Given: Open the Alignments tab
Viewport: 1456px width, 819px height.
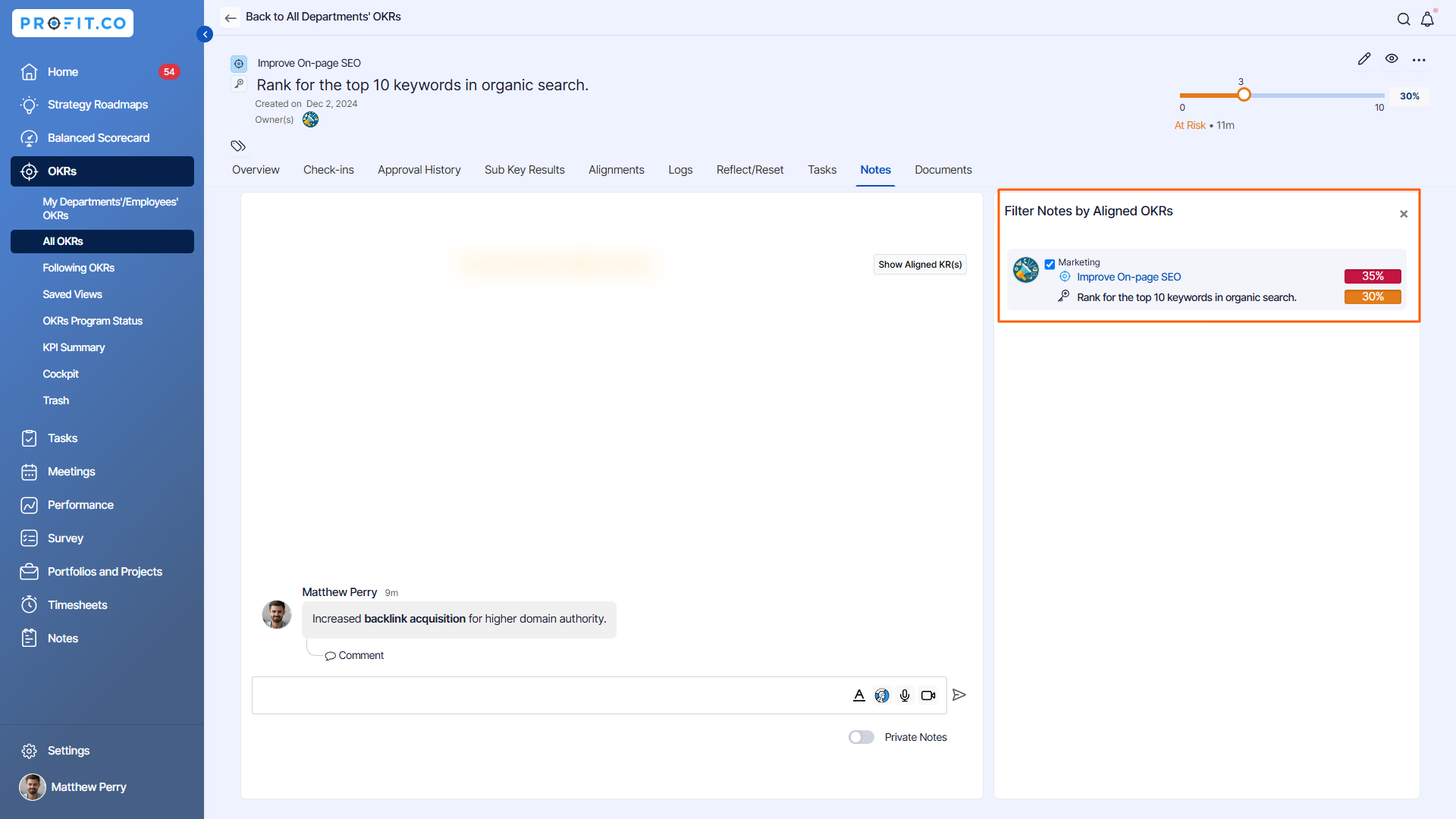Looking at the screenshot, I should (x=616, y=170).
